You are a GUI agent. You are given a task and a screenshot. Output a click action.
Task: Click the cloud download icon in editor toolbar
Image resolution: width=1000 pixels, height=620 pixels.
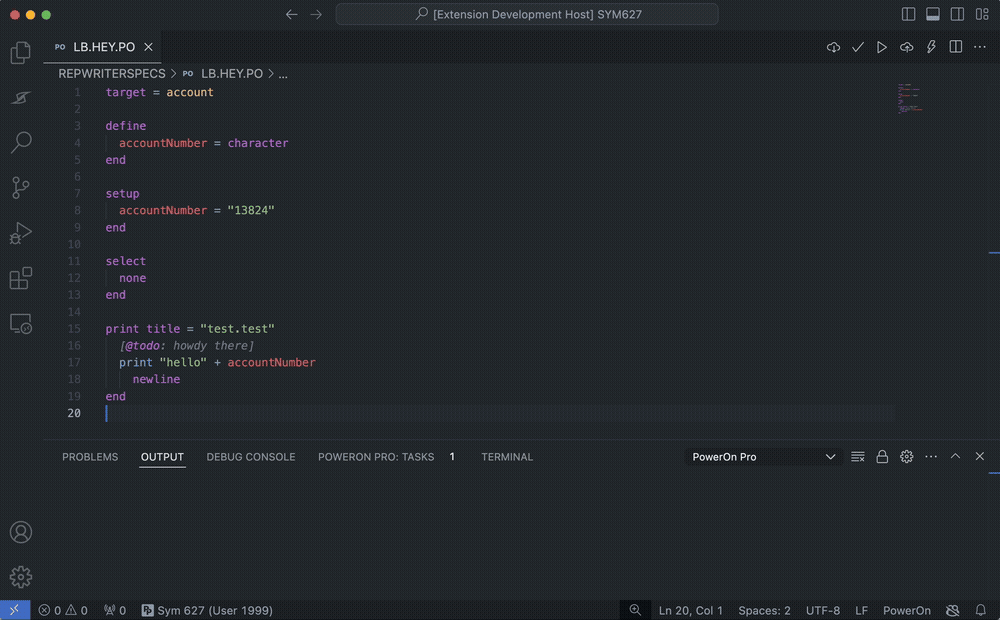click(x=833, y=47)
